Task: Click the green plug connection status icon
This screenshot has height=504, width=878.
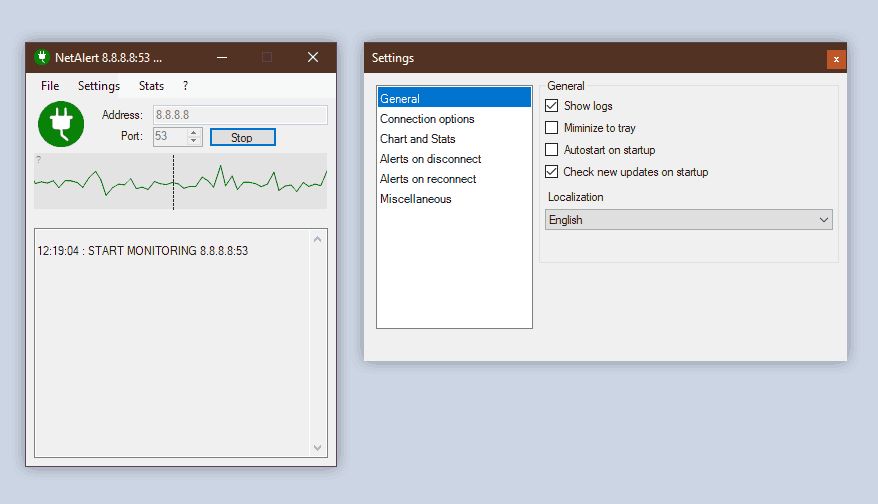Action: (61, 123)
